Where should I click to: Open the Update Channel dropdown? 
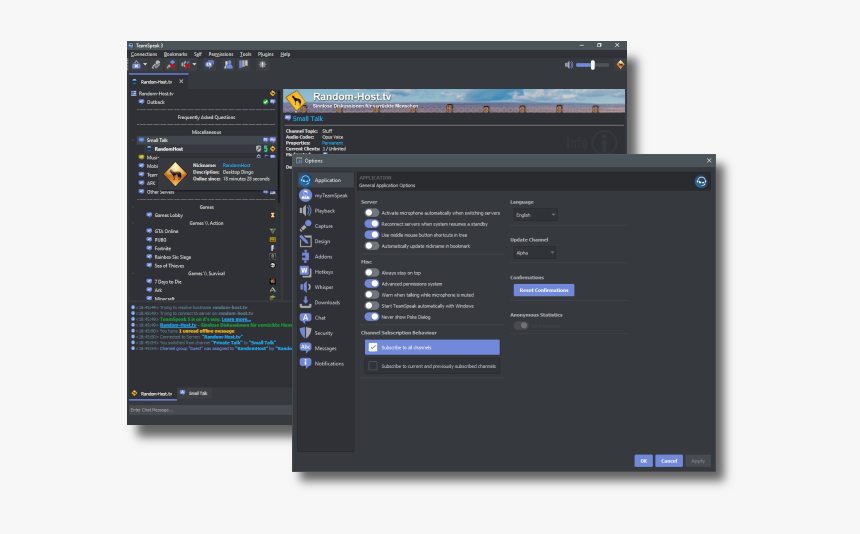535,253
